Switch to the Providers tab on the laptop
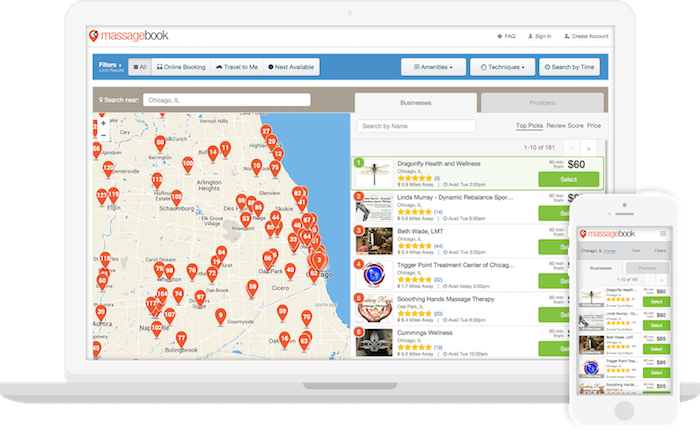This screenshot has width=700, height=432. 542,103
